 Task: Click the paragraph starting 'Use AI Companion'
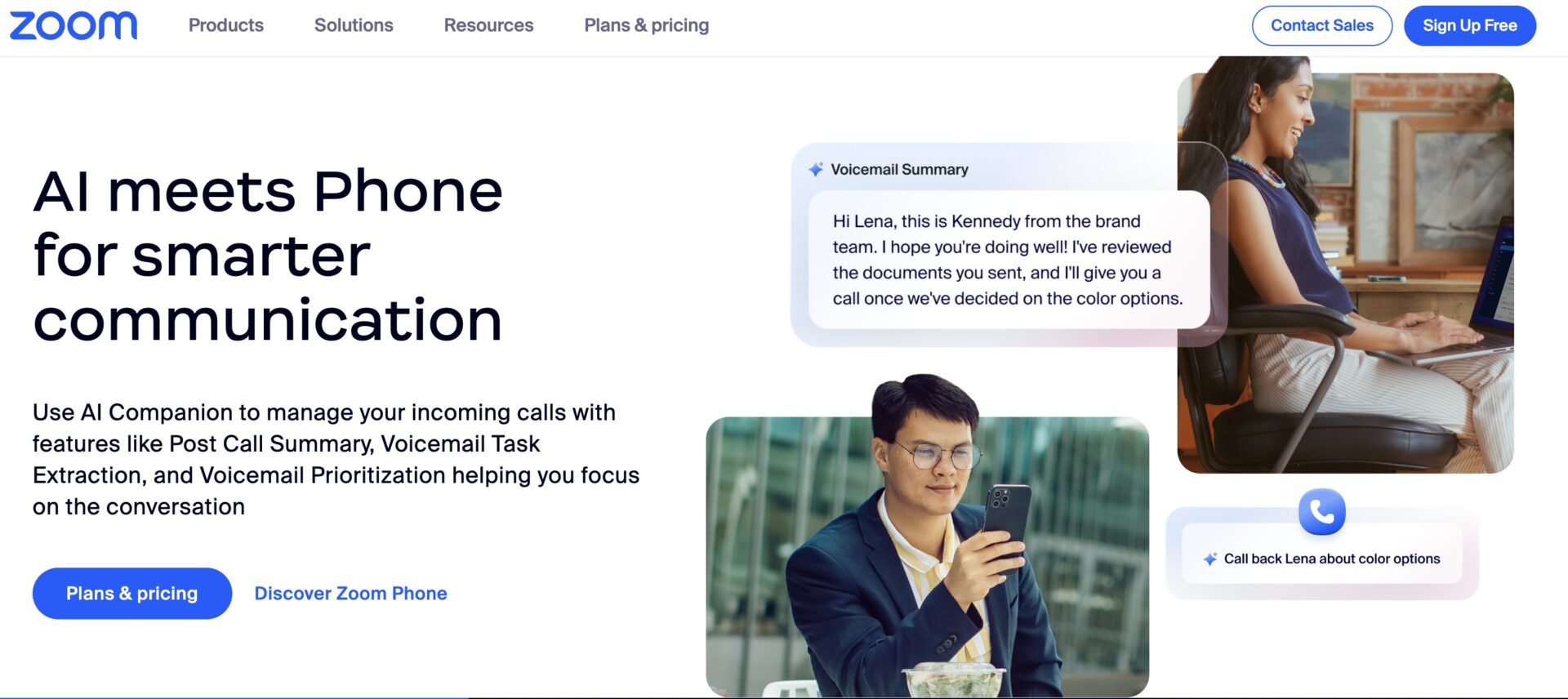pos(336,459)
